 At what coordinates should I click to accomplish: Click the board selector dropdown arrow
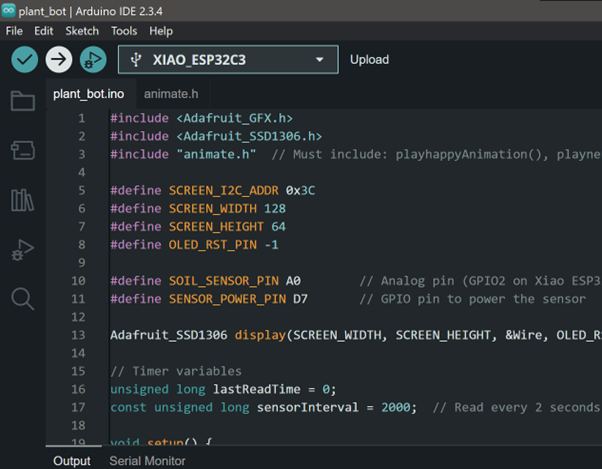(319, 60)
